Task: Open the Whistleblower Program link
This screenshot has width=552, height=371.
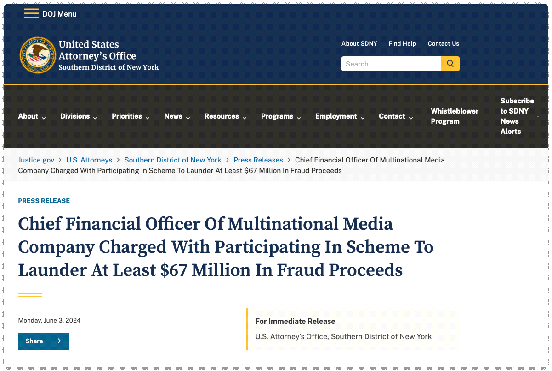Action: point(454,116)
